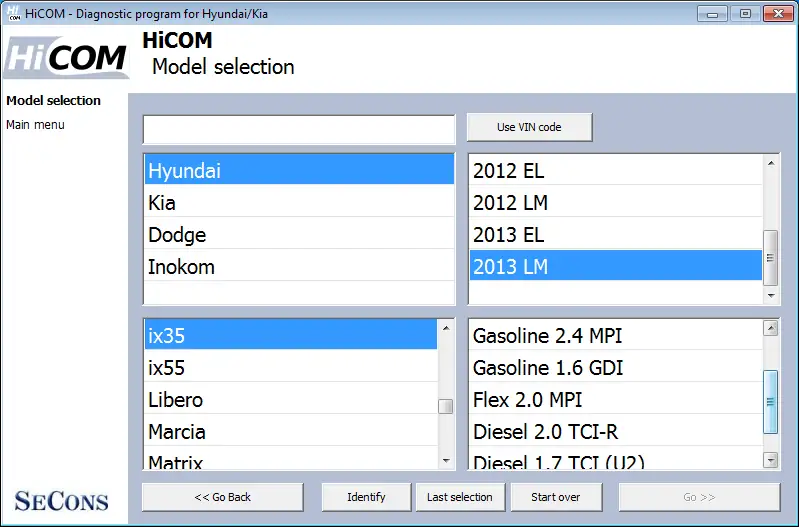Click the VIN search text field
The height and width of the screenshot is (527, 799).
[299, 129]
